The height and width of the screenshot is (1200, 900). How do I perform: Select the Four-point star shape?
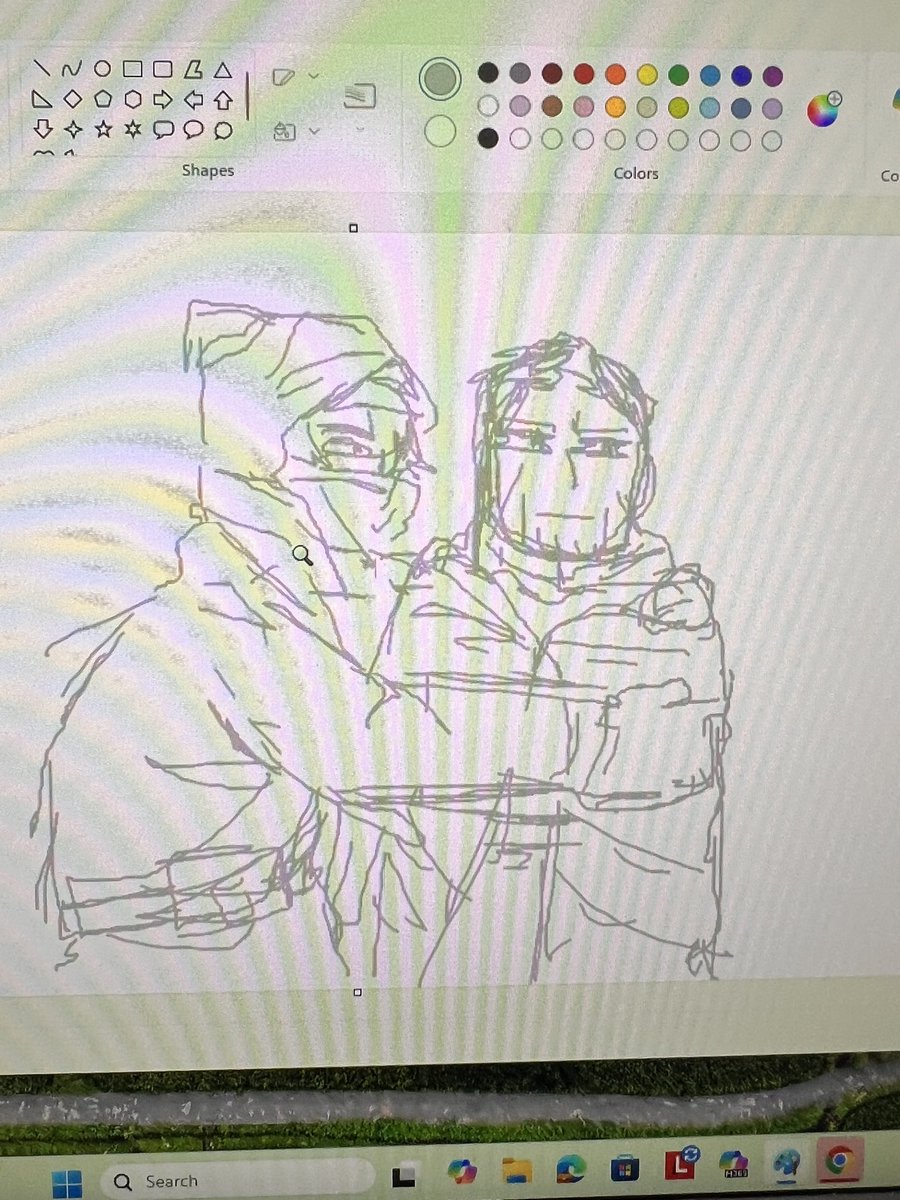coord(72,129)
